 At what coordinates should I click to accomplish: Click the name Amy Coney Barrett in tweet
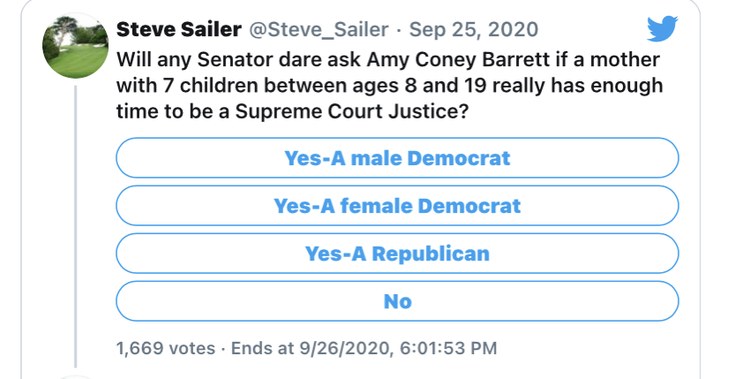(x=458, y=60)
